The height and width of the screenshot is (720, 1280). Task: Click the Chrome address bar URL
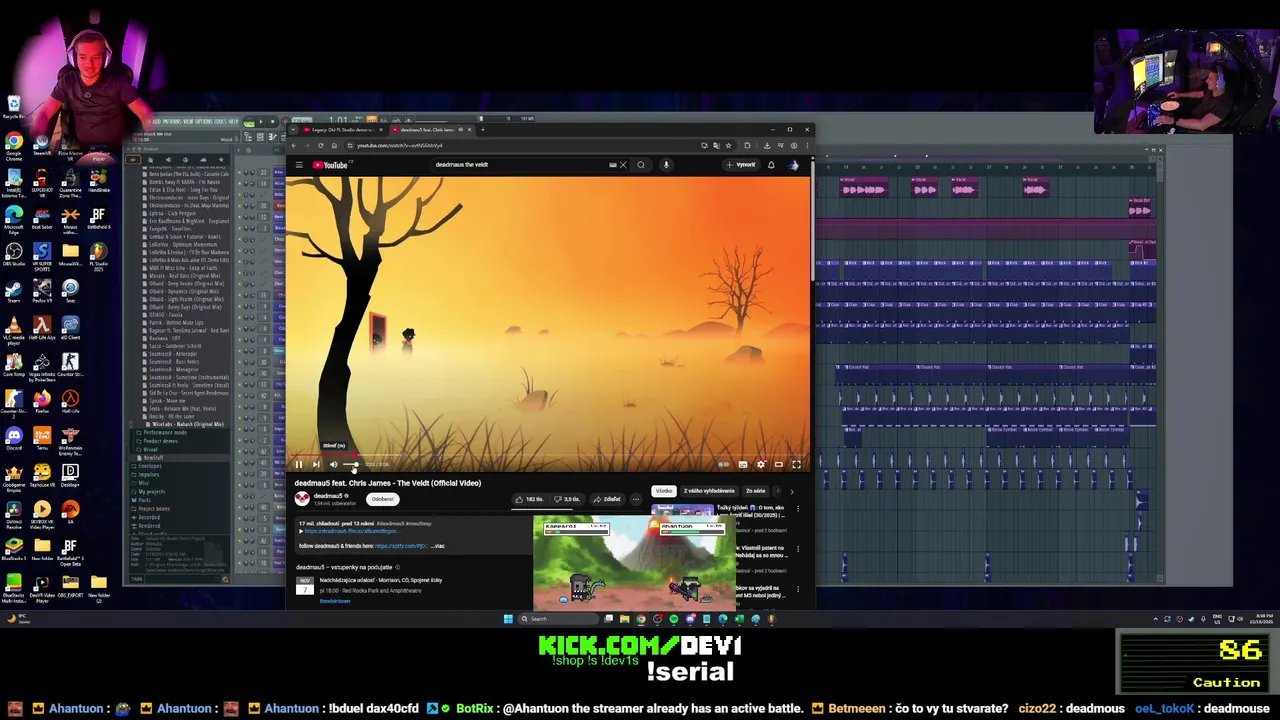(400, 146)
